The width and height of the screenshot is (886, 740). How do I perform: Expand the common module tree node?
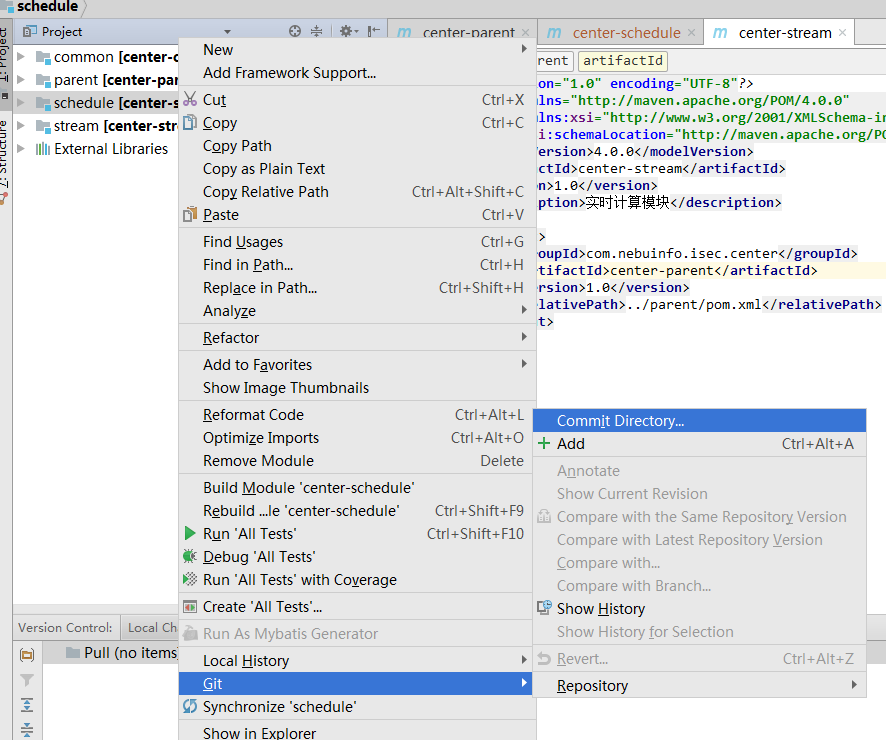pos(21,56)
